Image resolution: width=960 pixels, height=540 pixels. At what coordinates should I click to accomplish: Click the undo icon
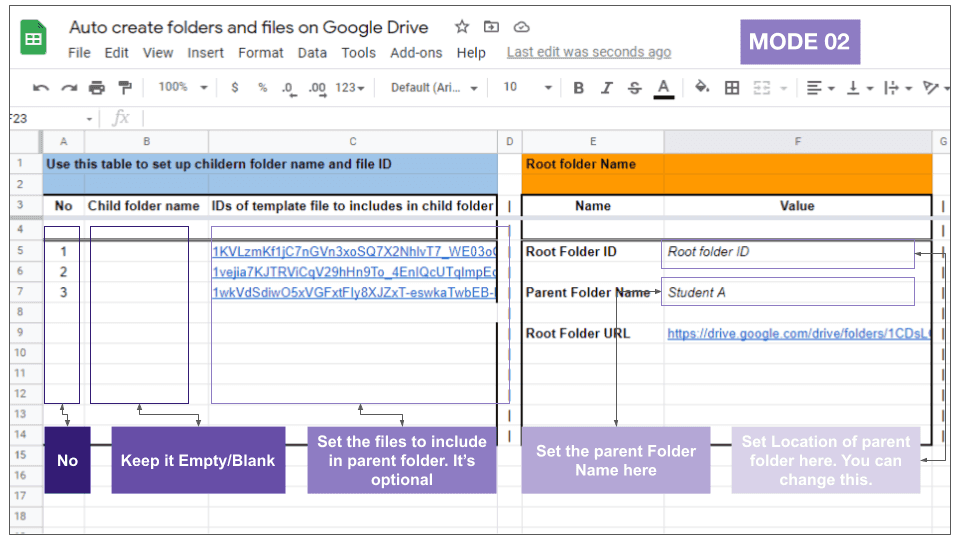(41, 88)
